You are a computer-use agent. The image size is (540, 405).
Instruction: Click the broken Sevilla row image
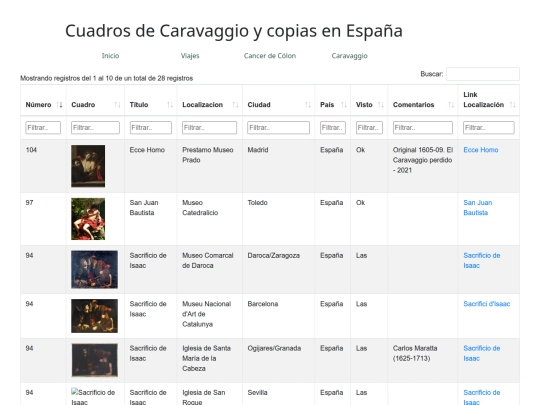93,396
